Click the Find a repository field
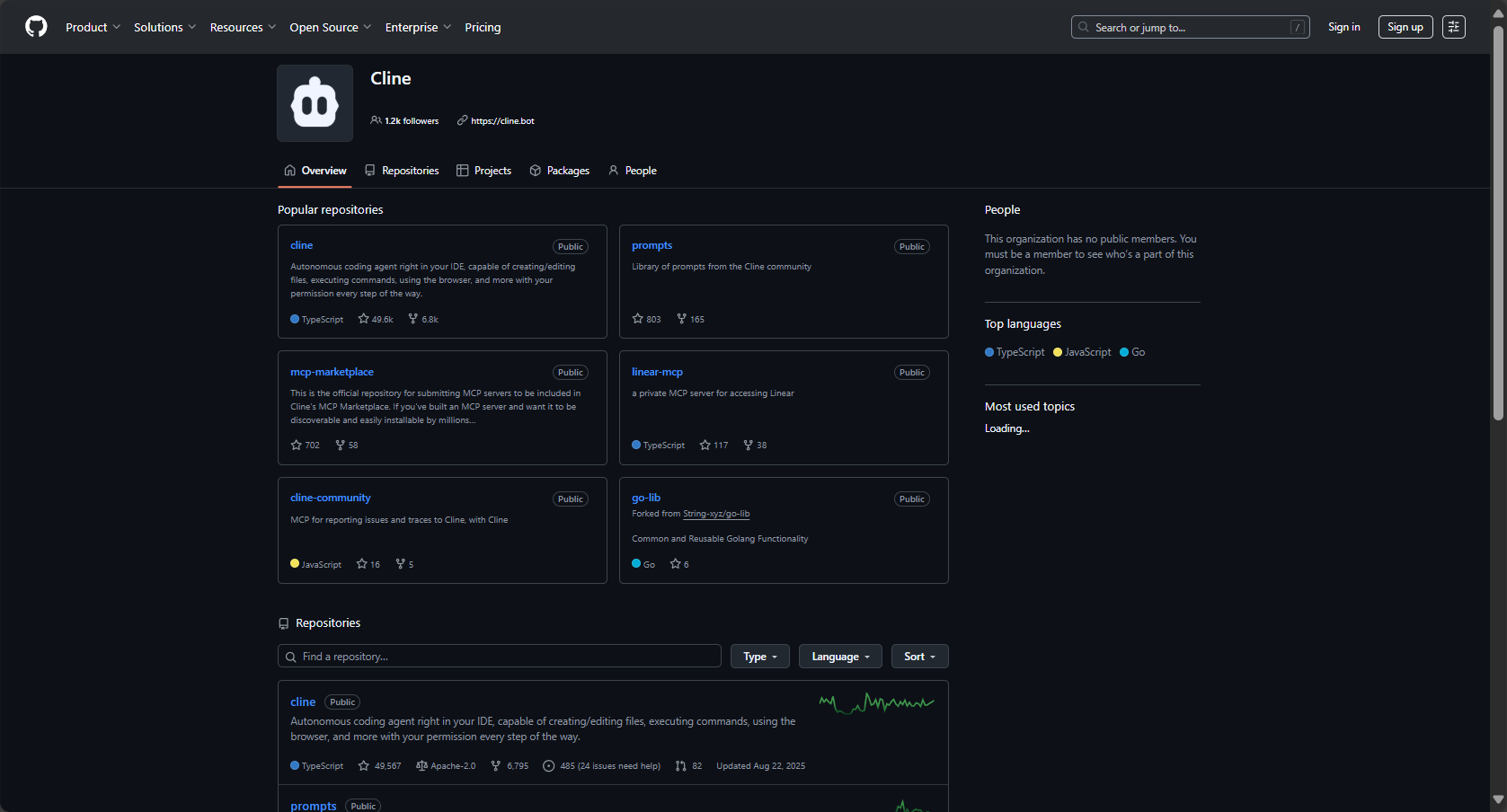The height and width of the screenshot is (812, 1507). coord(500,657)
